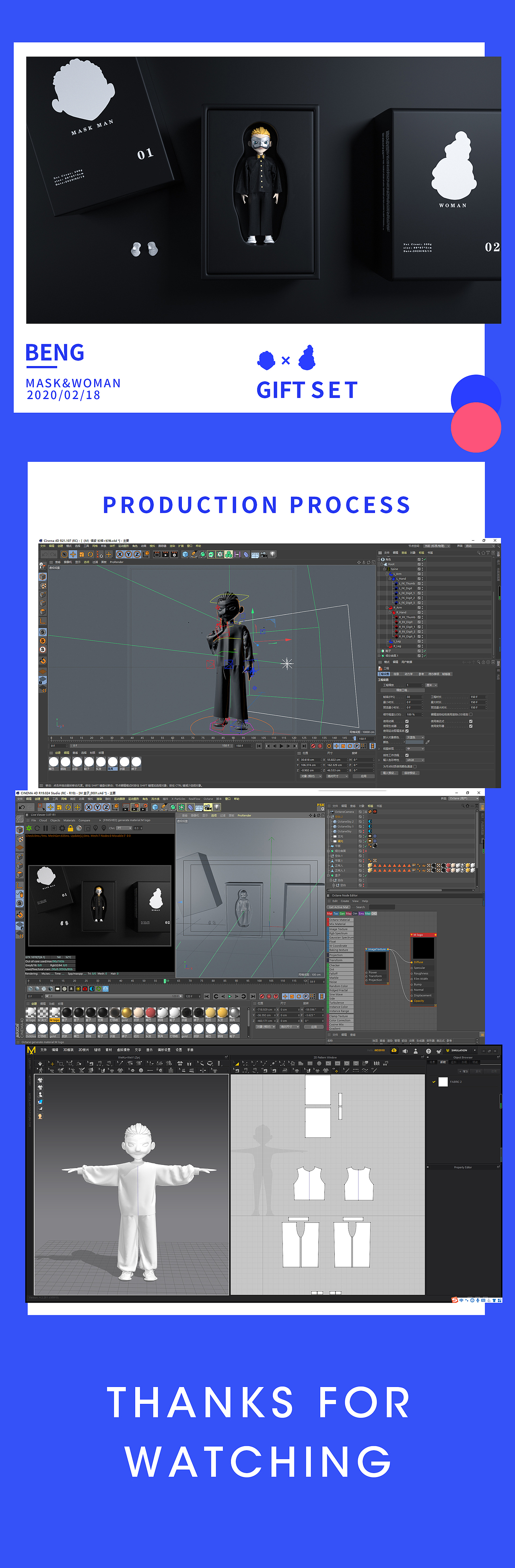Toggle Z-axis lock in Cinema 4D R19 toolbar
Viewport: 515px width, 1568px height.
click(107, 807)
